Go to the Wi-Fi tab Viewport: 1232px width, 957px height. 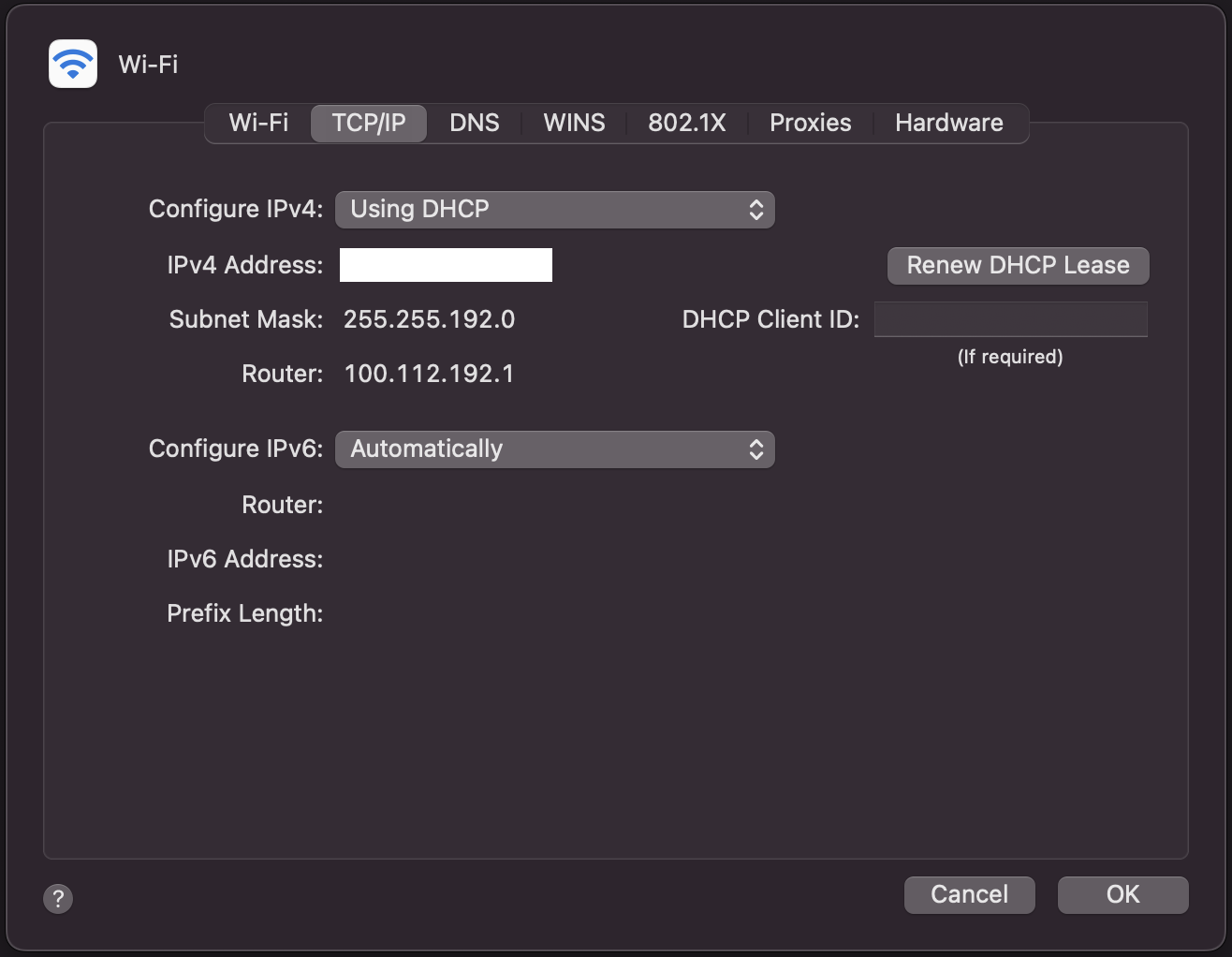pos(258,123)
